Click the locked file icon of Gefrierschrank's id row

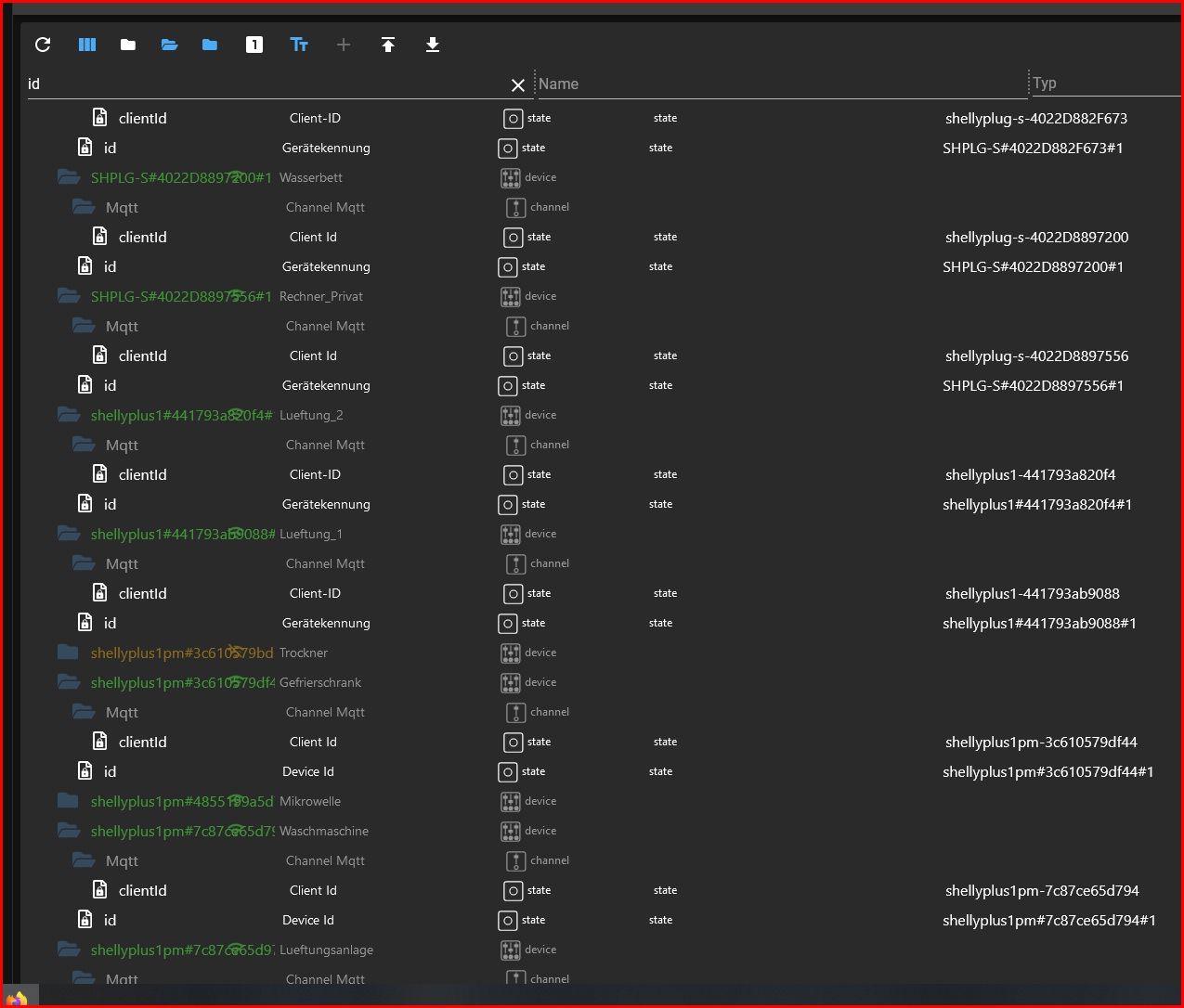click(85, 770)
